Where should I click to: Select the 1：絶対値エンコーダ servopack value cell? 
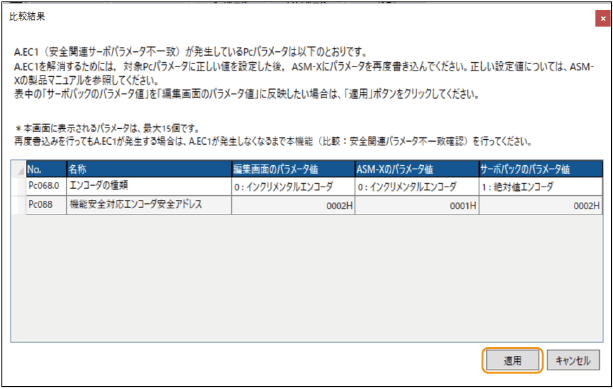pos(541,186)
